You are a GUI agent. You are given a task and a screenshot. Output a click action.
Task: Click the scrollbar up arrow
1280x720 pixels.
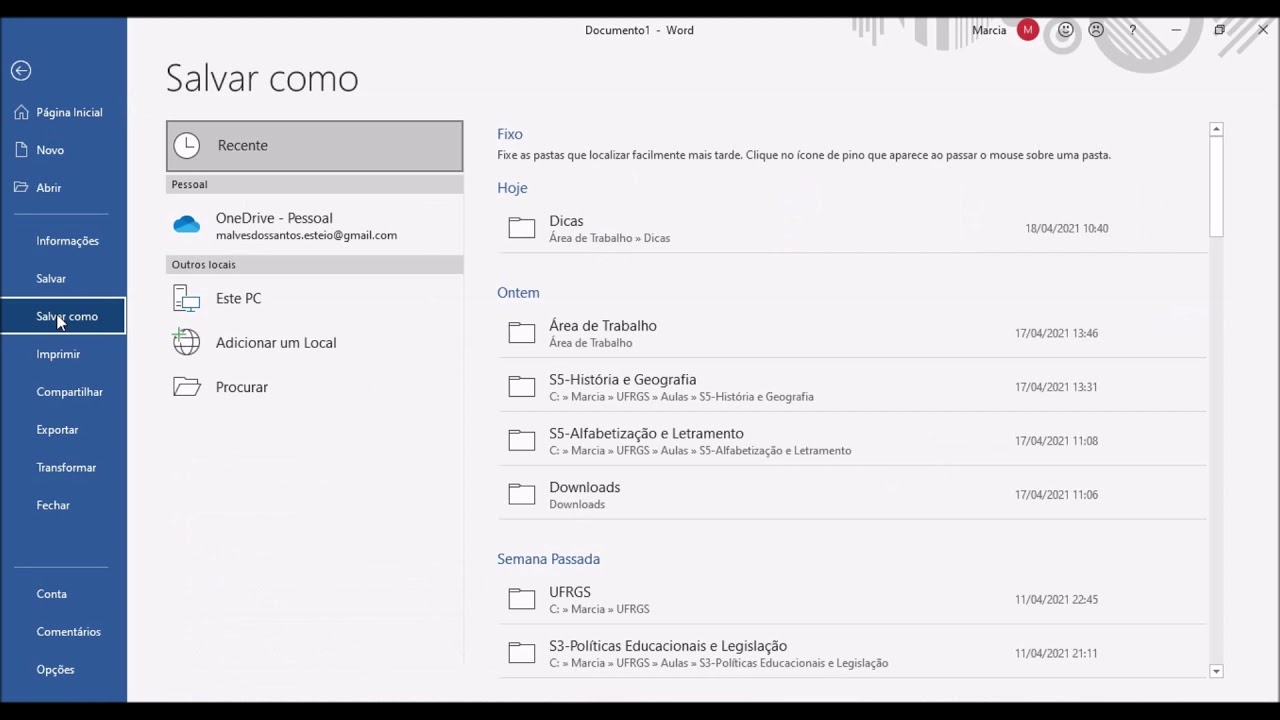tap(1216, 129)
